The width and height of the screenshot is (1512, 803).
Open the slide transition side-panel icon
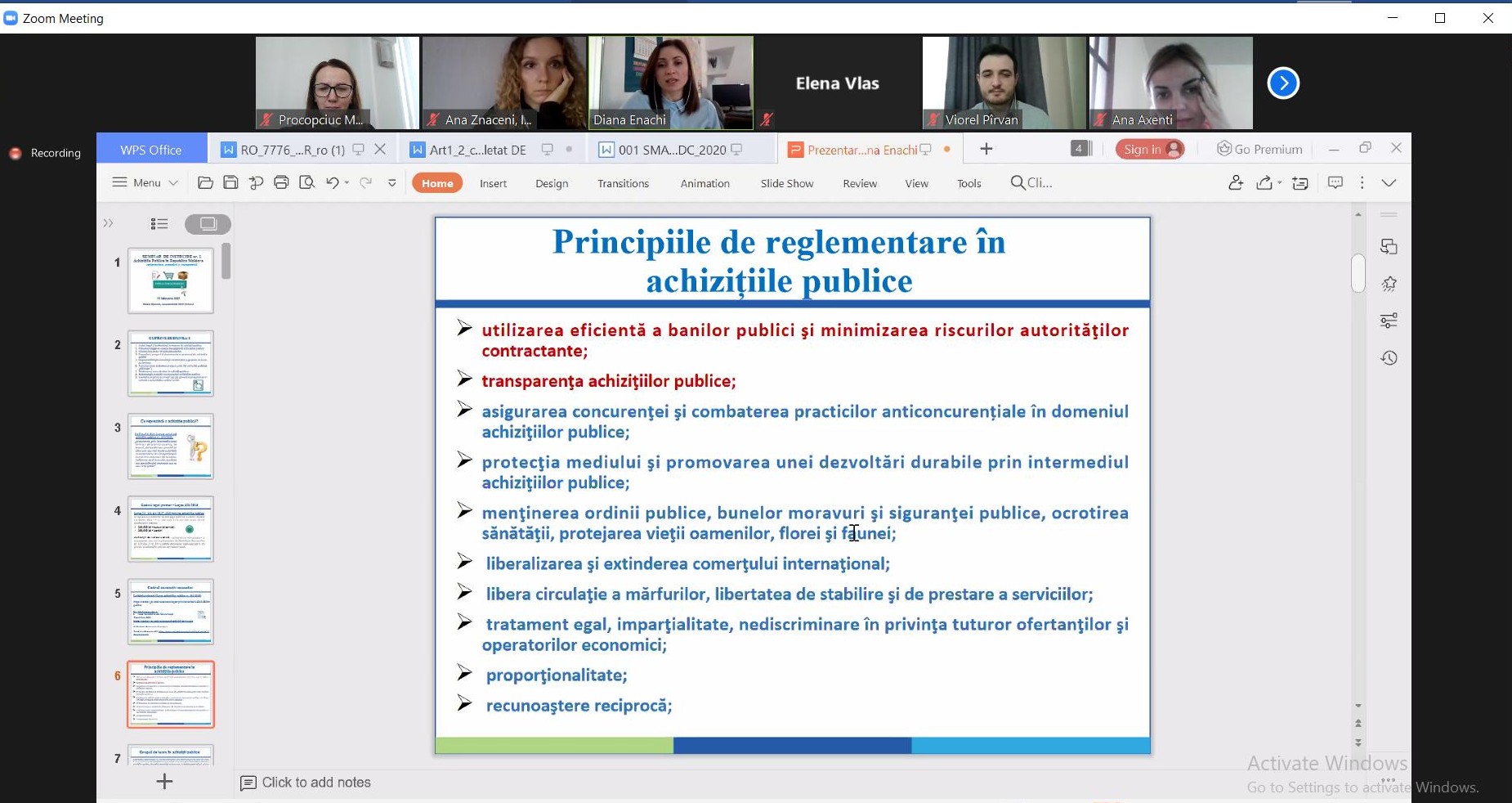click(x=1389, y=246)
